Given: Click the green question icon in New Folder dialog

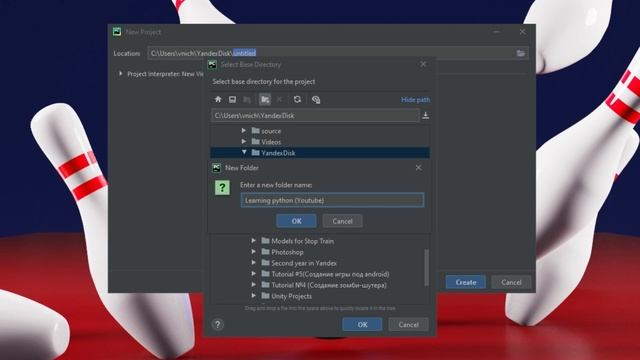Looking at the screenshot, I should pyautogui.click(x=222, y=187).
